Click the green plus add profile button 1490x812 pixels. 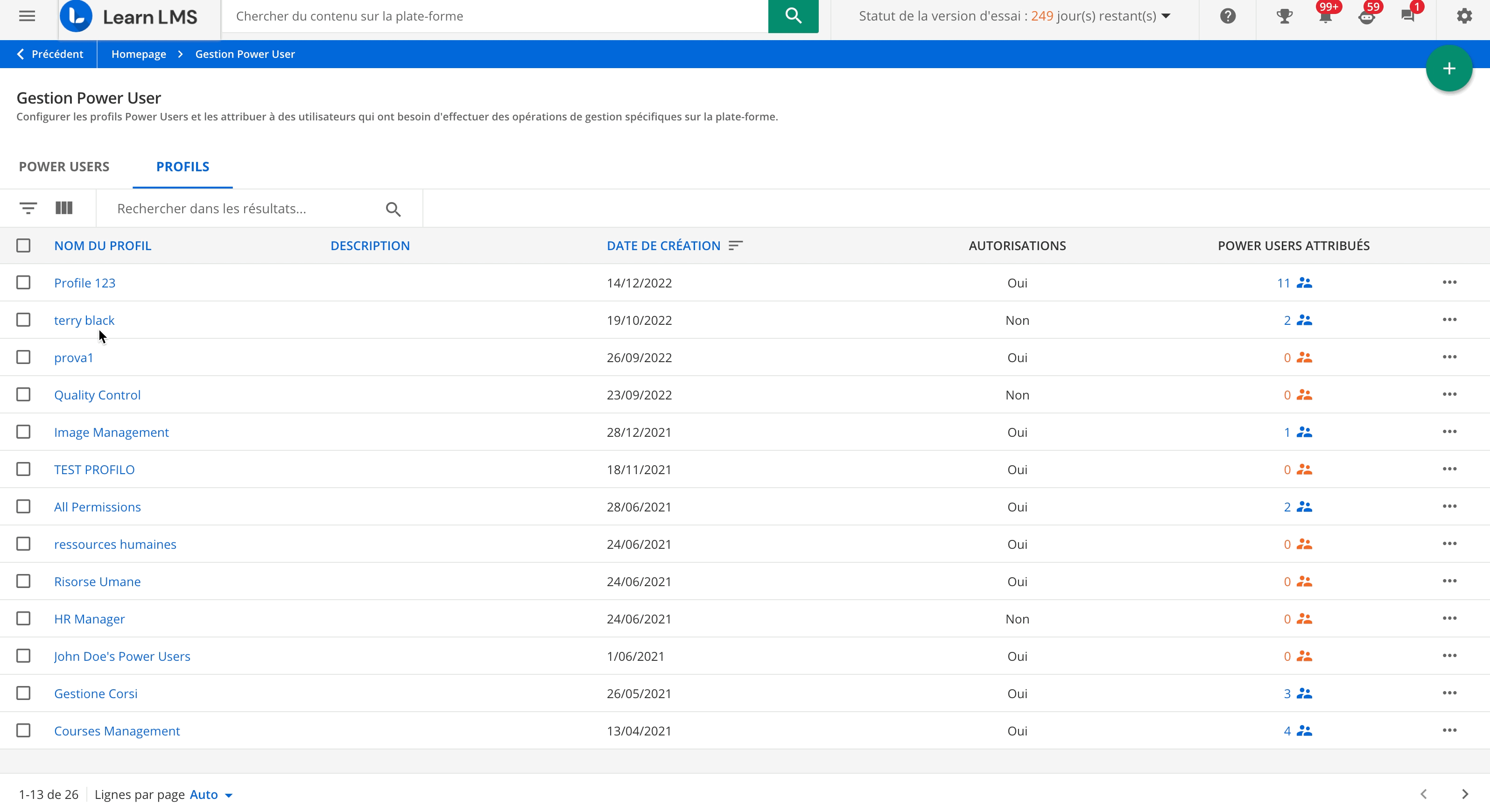(x=1448, y=69)
